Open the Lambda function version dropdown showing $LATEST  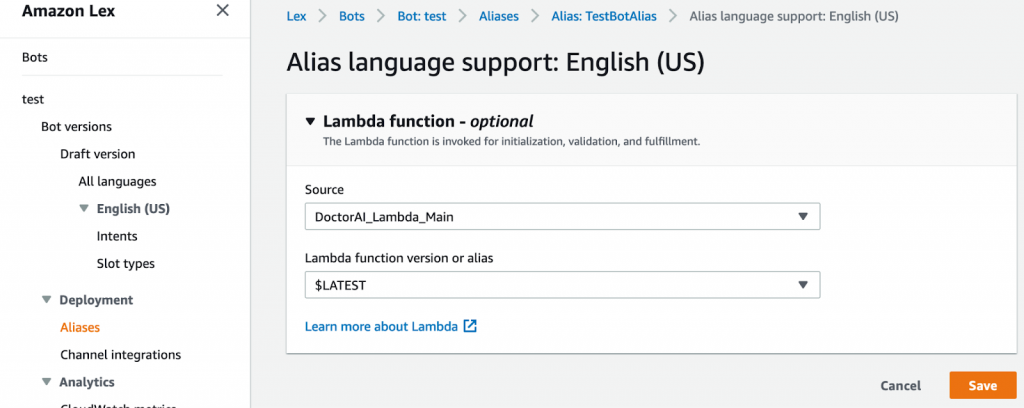562,285
